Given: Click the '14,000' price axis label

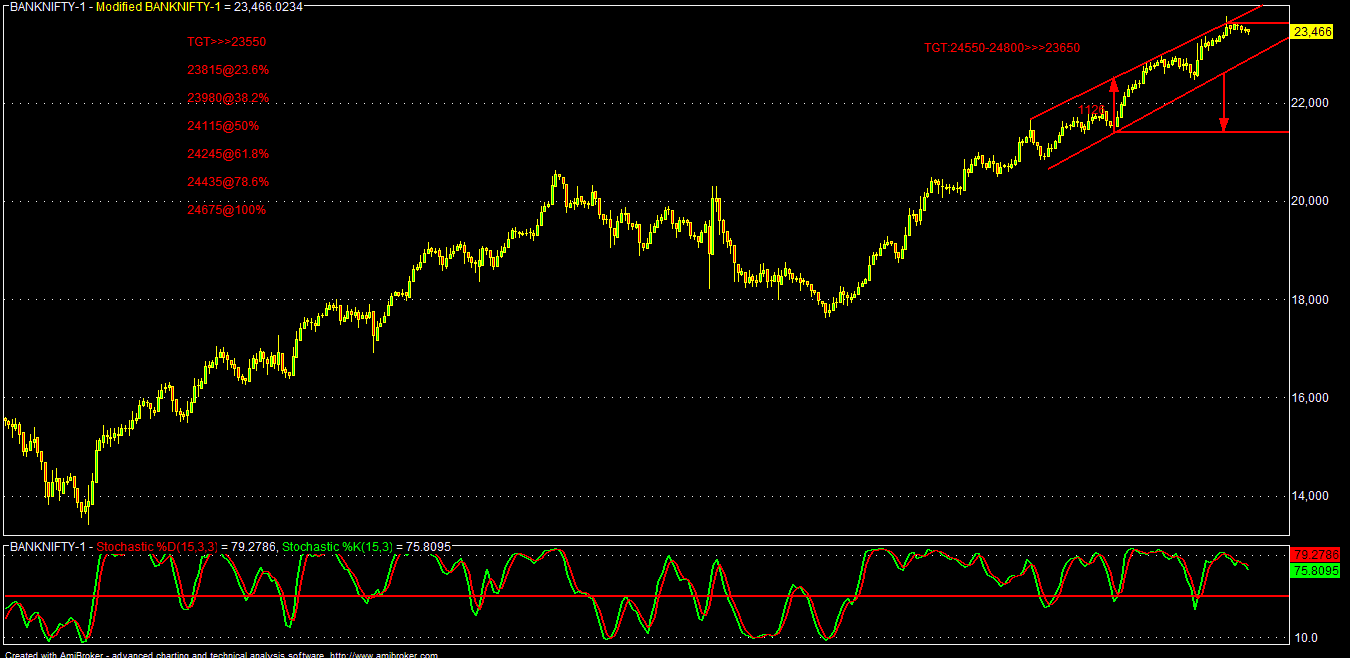Looking at the screenshot, I should click(1311, 496).
